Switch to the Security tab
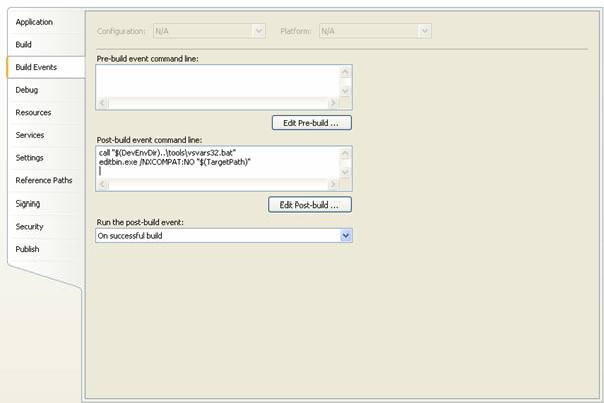Image resolution: width=604 pixels, height=403 pixels. (28, 226)
